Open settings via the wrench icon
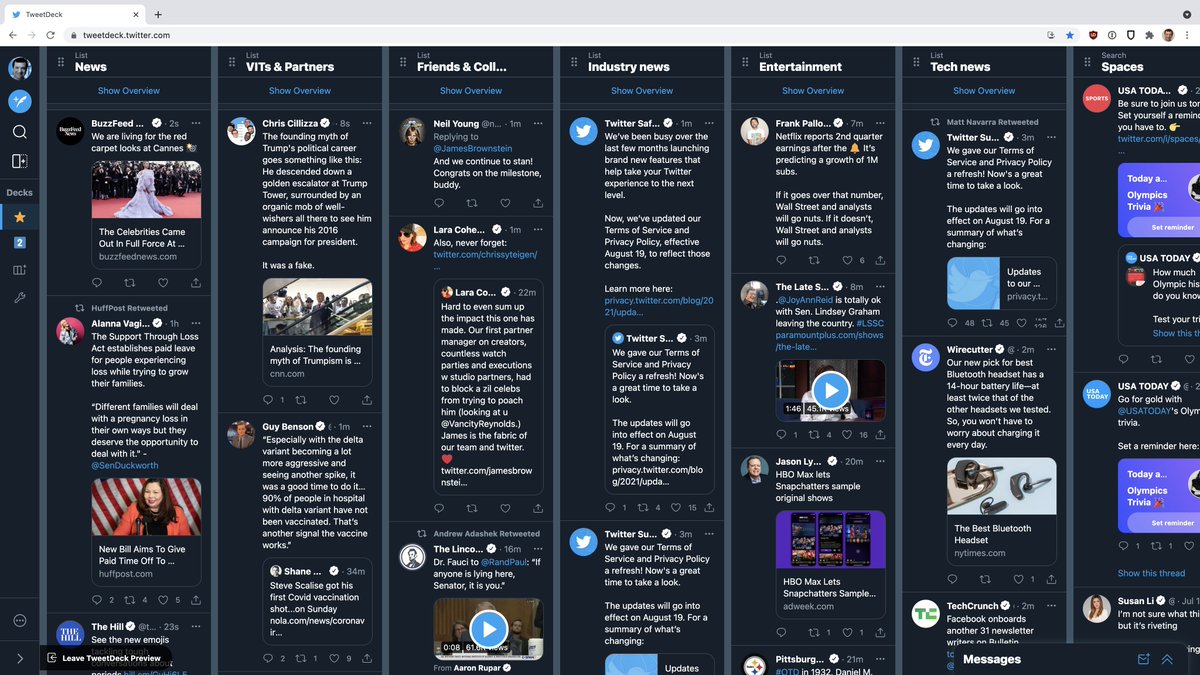1200x675 pixels. 20,298
